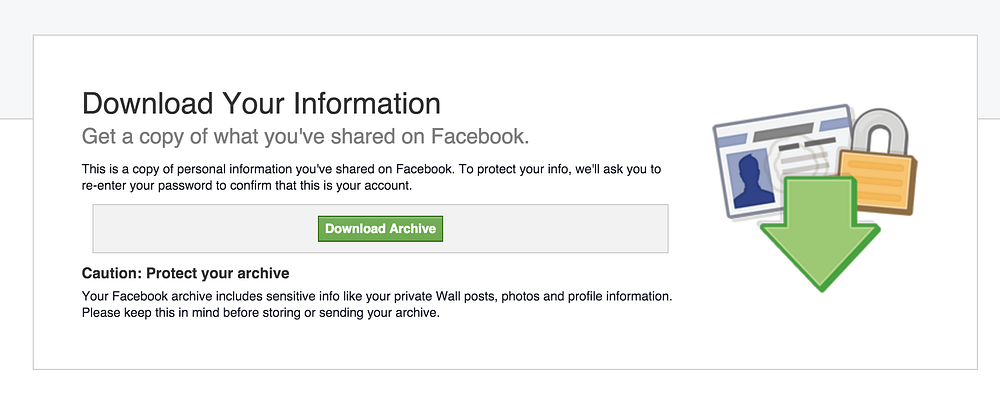Screen dimensions: 1000x416
Task: Click the line "Please keep this in mind before storing"
Action: click(x=261, y=314)
